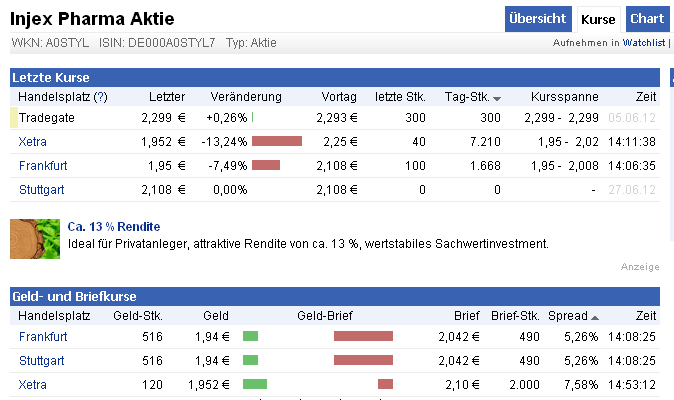Open Frankfurt in Geld- und Briefkurse table
Image resolution: width=674 pixels, height=400 pixels.
(x=43, y=336)
